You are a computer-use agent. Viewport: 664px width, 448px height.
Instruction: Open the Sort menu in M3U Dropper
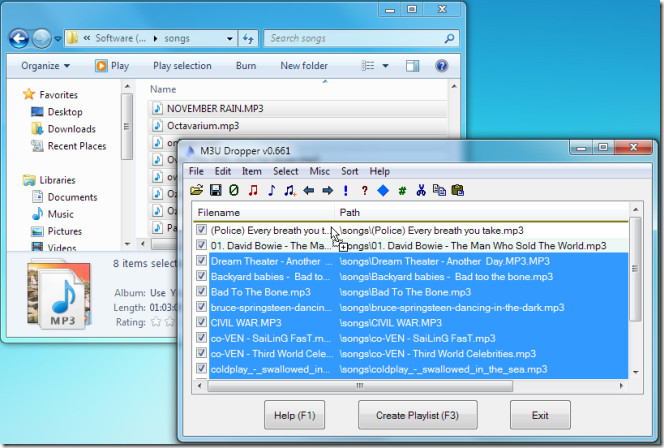coord(349,171)
